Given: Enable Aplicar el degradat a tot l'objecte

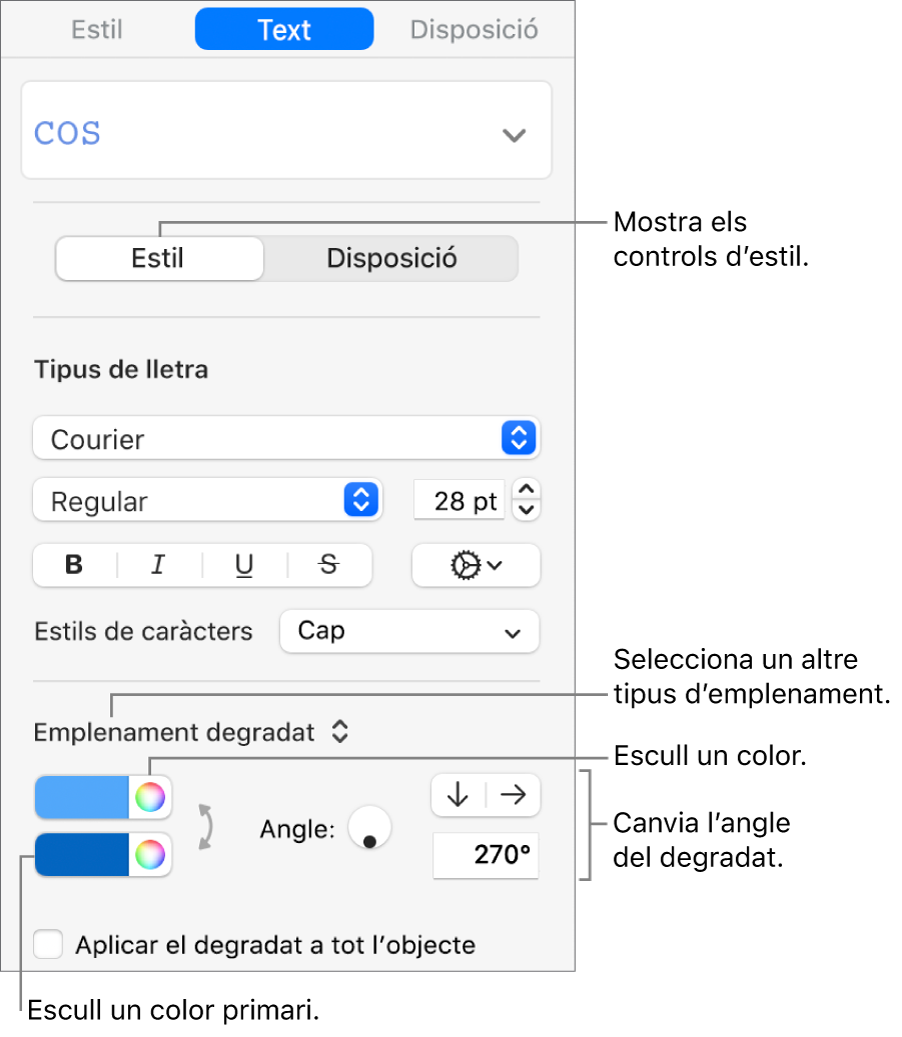Looking at the screenshot, I should pyautogui.click(x=48, y=945).
